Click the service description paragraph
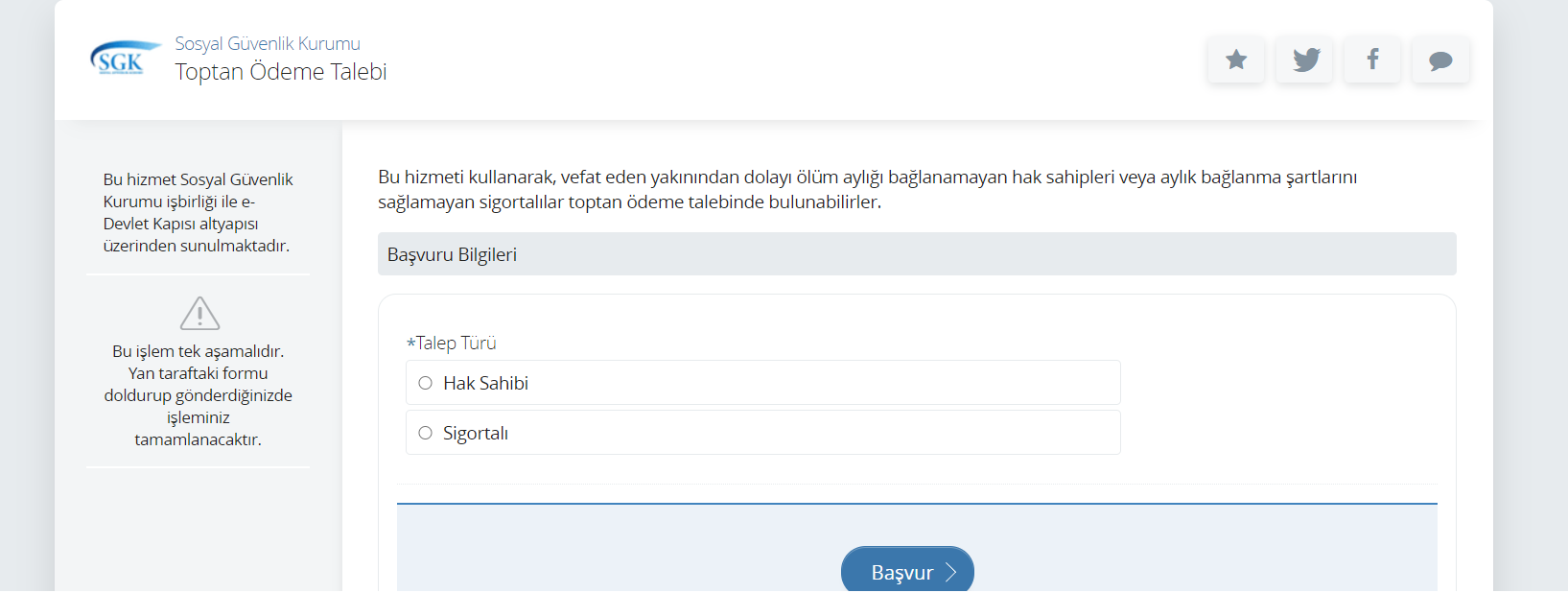This screenshot has width=1568, height=593. pos(868,189)
